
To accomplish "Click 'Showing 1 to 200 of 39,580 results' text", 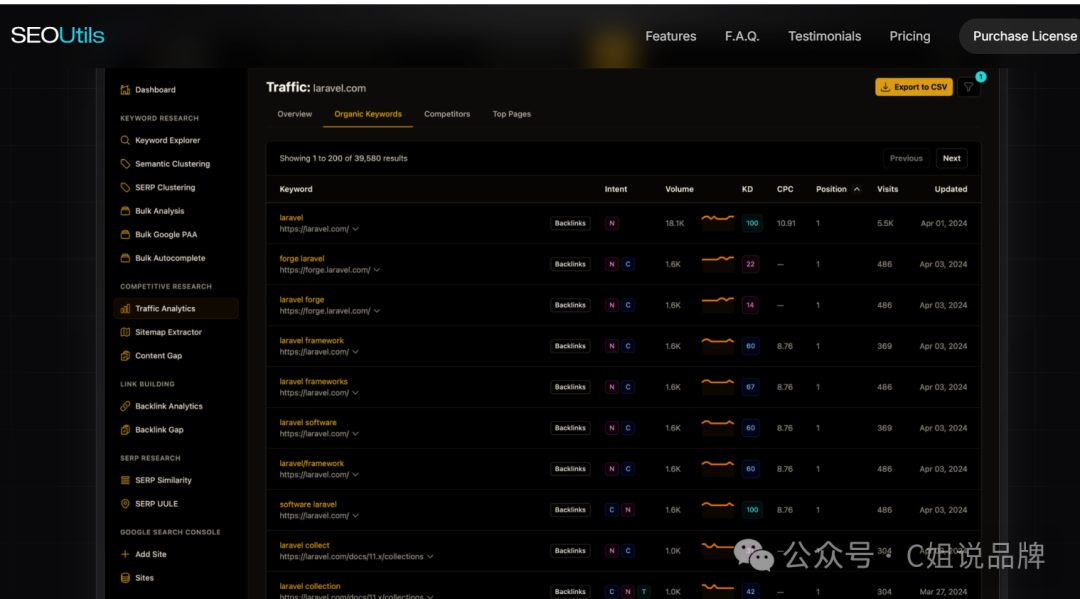I will (343, 158).
